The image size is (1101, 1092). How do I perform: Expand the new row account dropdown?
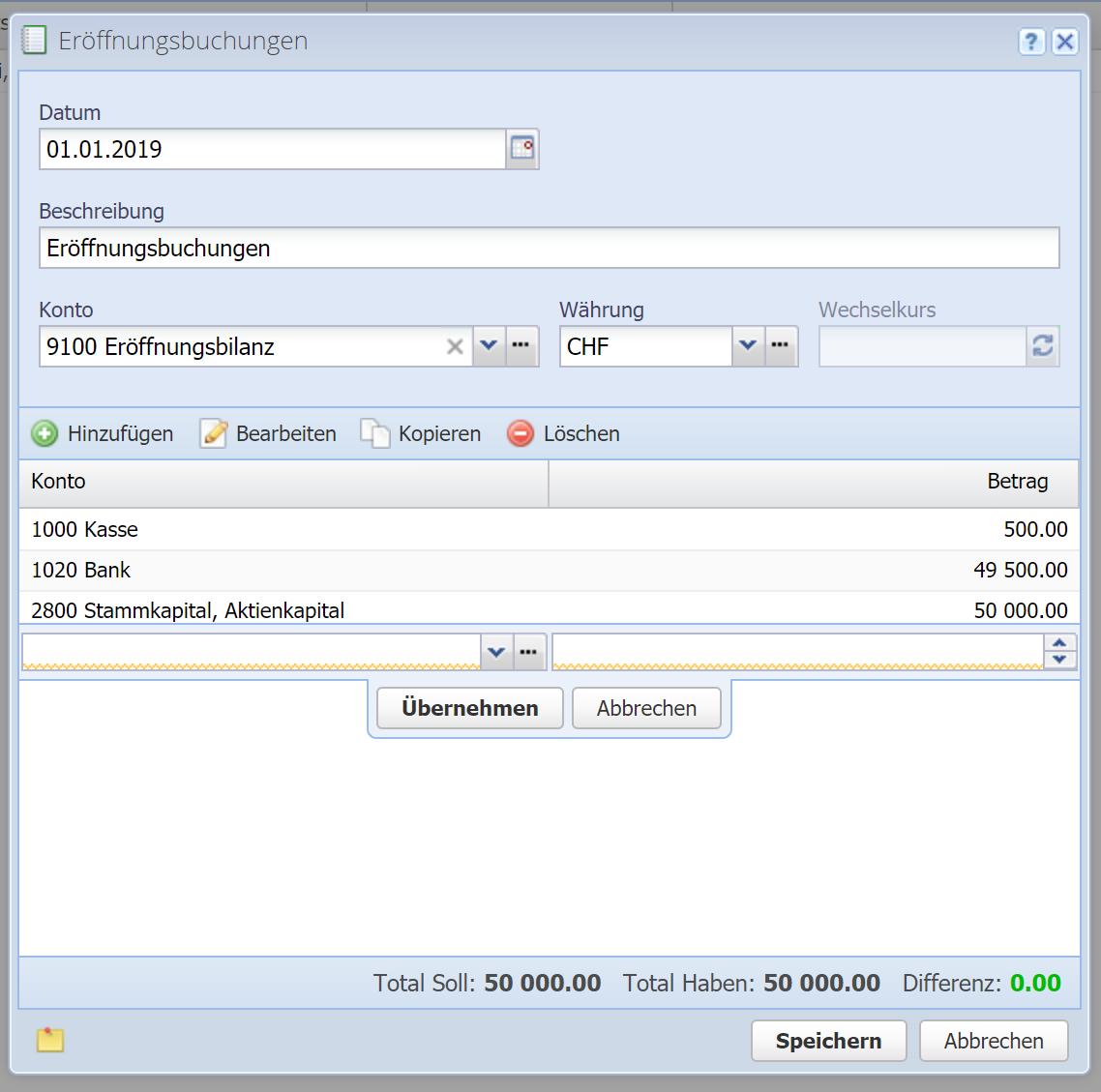pos(496,652)
